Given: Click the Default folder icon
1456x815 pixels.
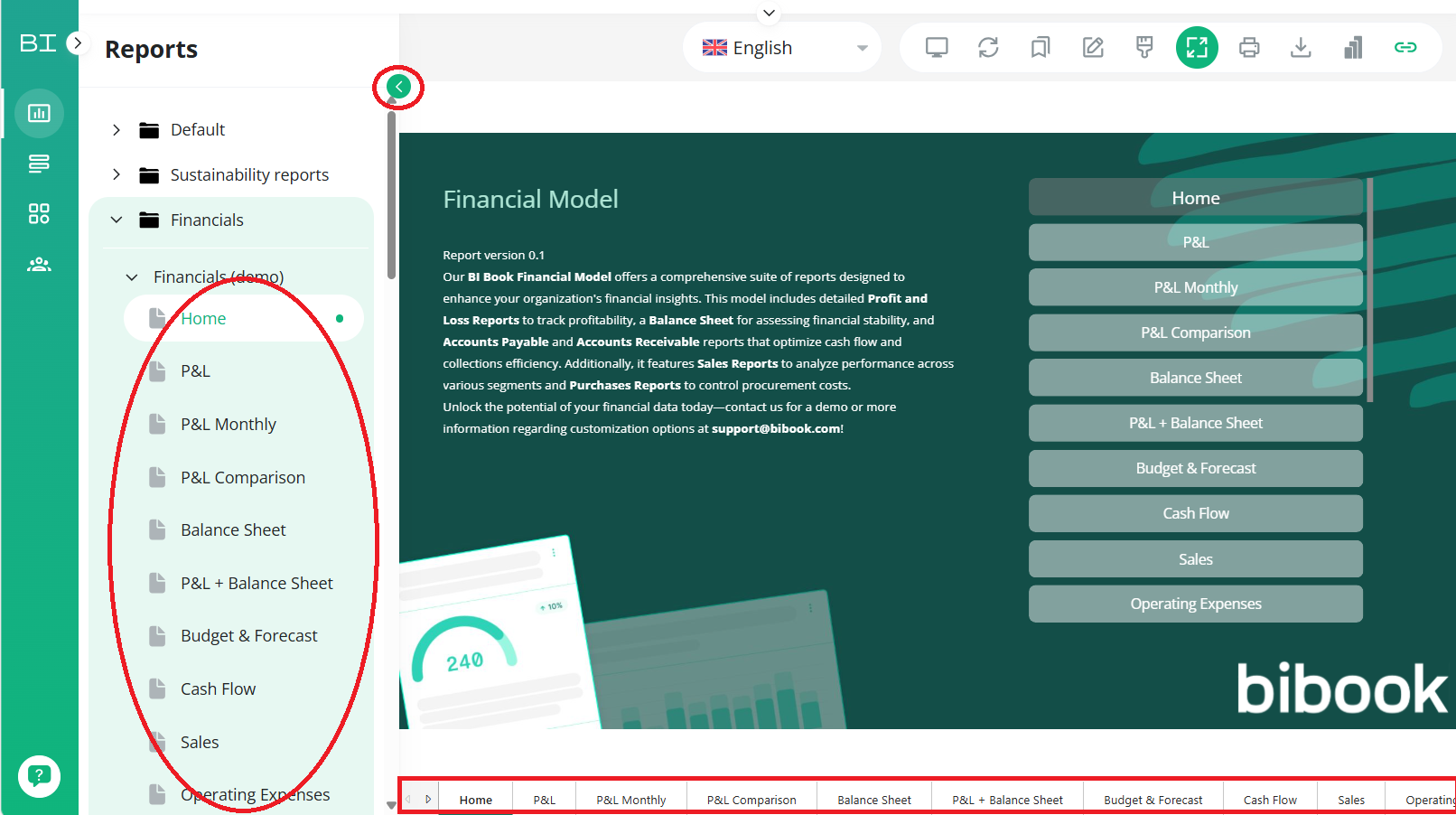Looking at the screenshot, I should pos(149,130).
